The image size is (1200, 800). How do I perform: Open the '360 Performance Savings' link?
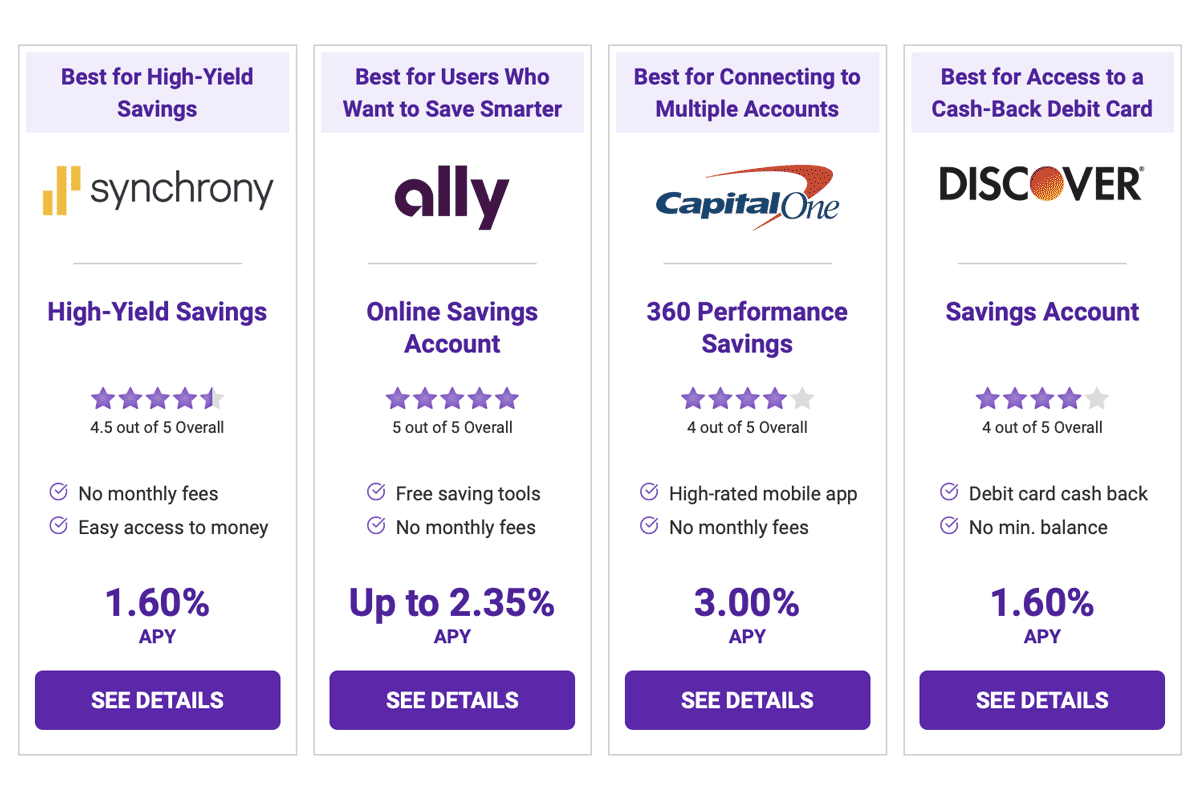(747, 327)
